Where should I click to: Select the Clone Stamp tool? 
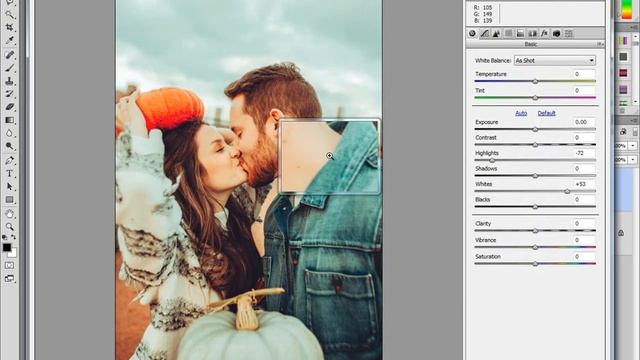tap(9, 81)
